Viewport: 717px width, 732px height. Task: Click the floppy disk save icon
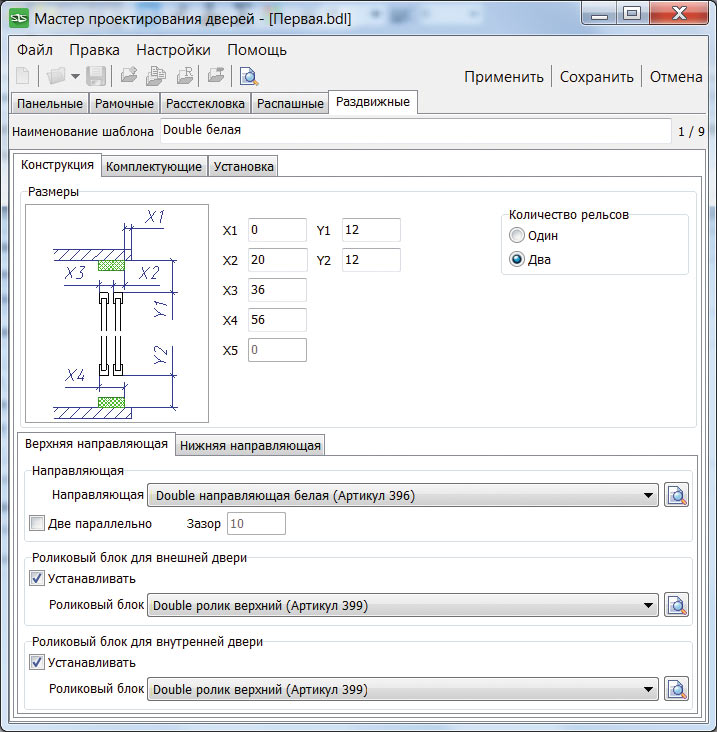pyautogui.click(x=96, y=76)
